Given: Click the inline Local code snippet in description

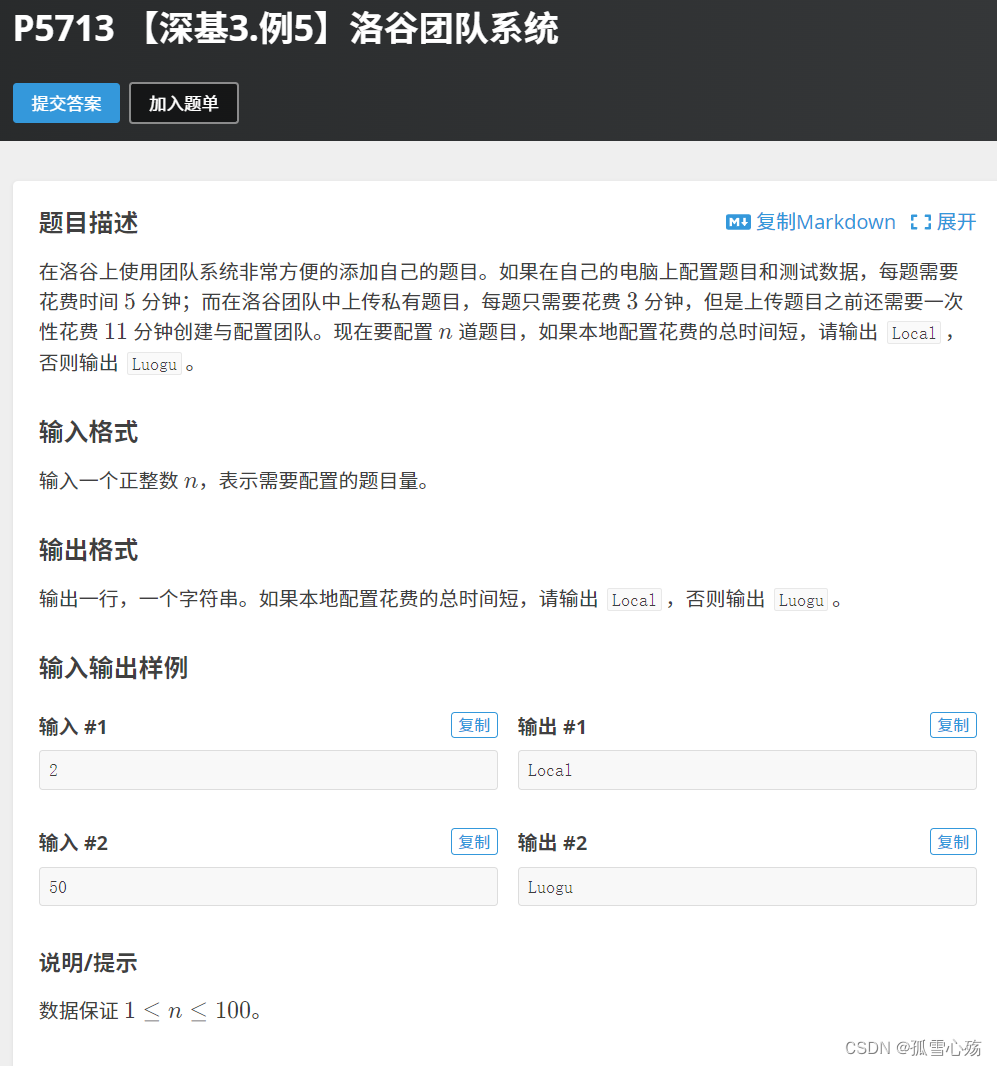Looking at the screenshot, I should point(913,332).
